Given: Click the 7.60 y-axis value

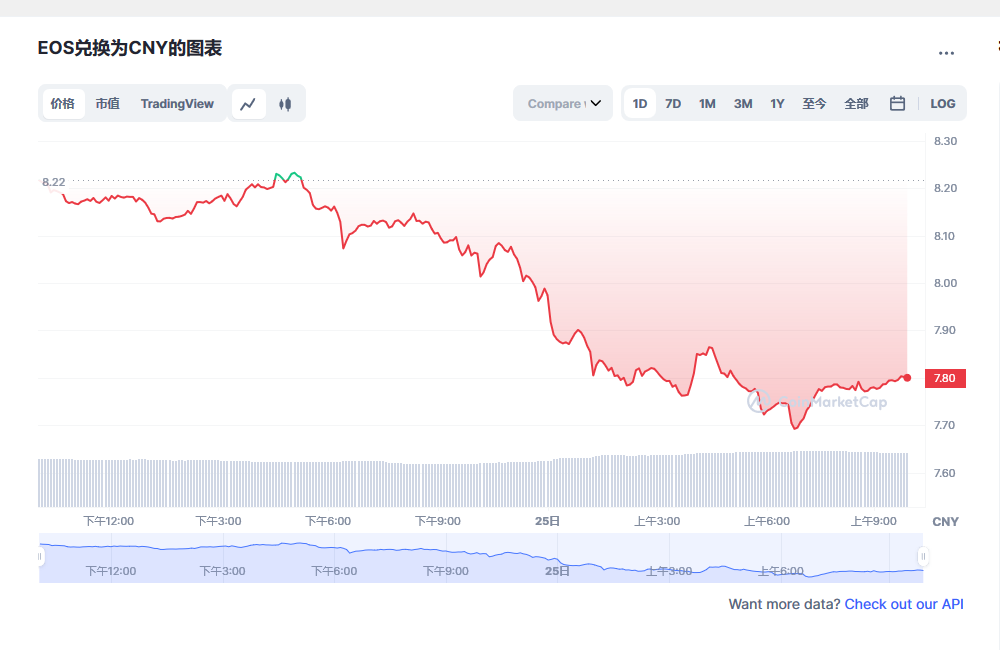Looking at the screenshot, I should 945,473.
